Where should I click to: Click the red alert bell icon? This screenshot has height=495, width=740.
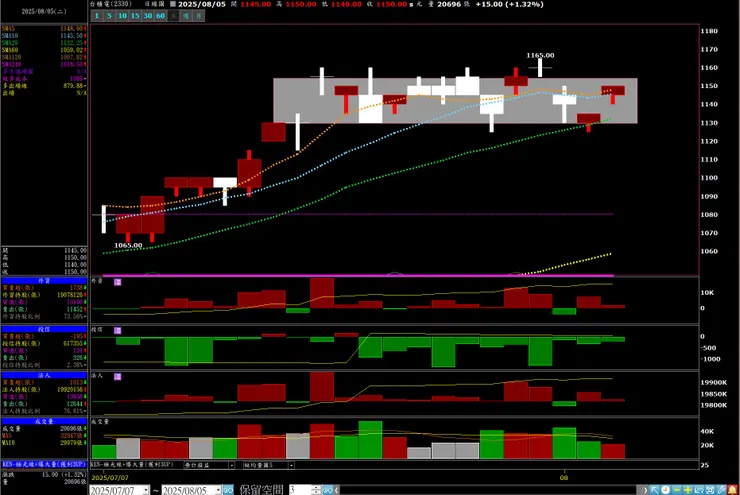732,490
